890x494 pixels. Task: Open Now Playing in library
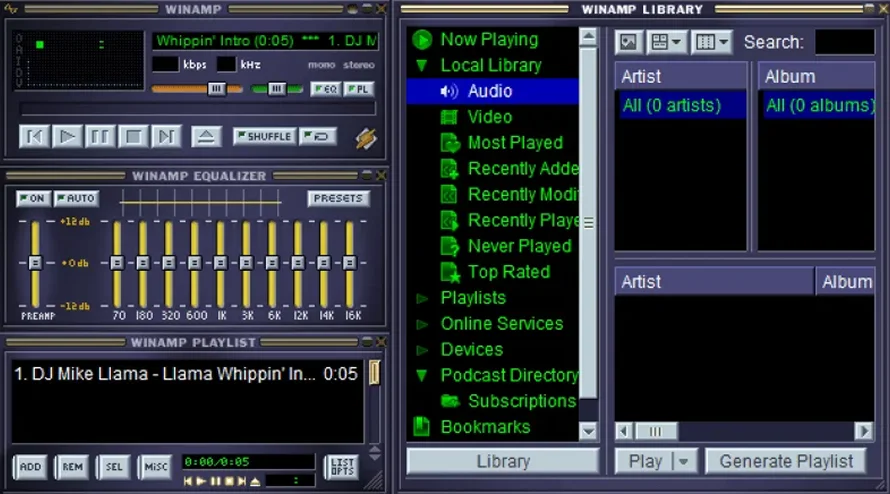[489, 40]
